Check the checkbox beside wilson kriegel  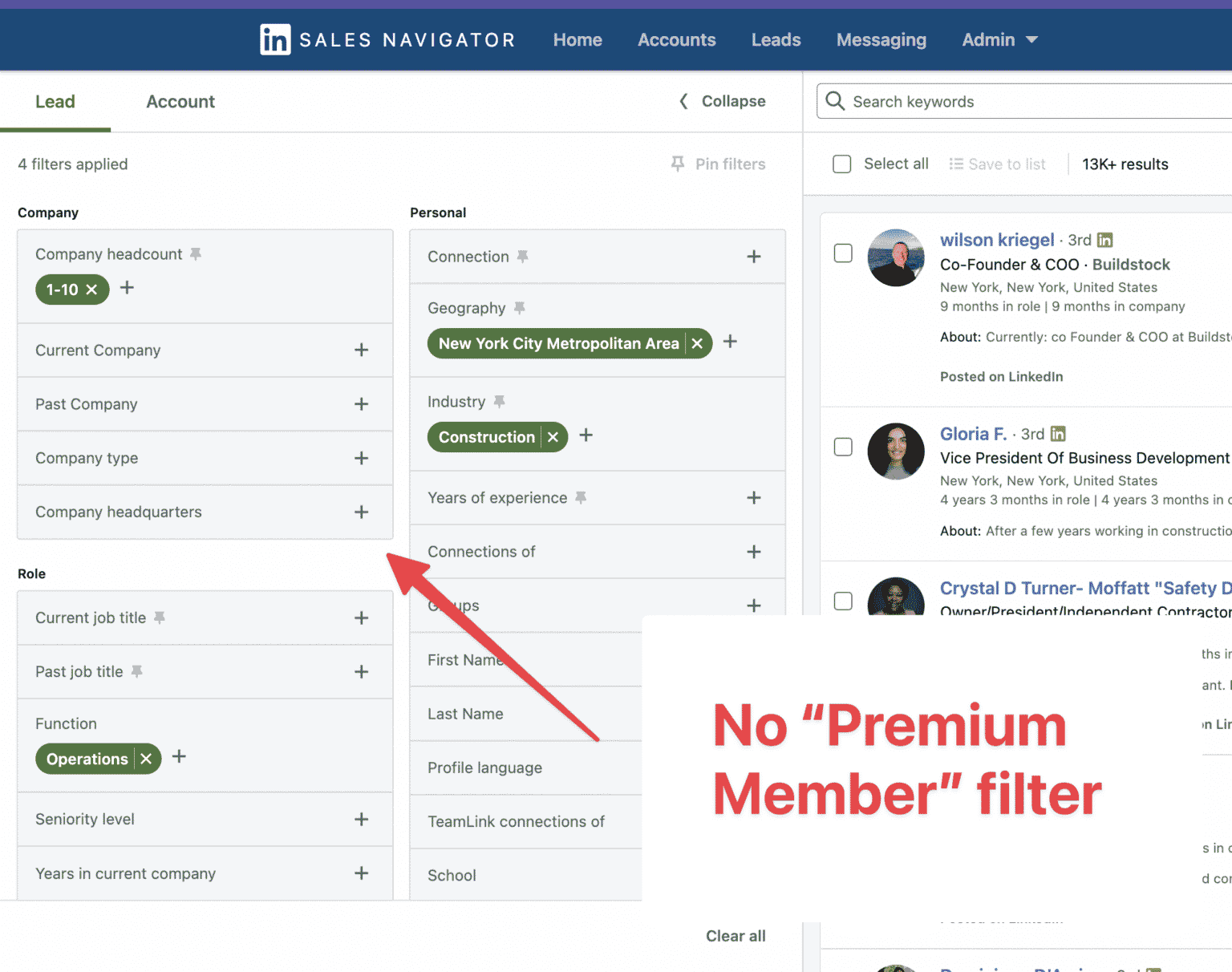click(x=843, y=253)
